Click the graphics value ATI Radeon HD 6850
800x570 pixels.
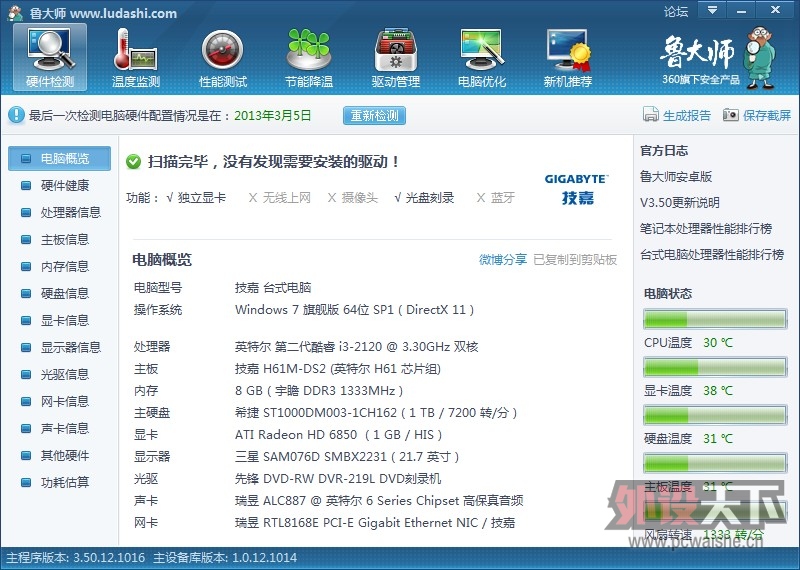click(x=338, y=435)
